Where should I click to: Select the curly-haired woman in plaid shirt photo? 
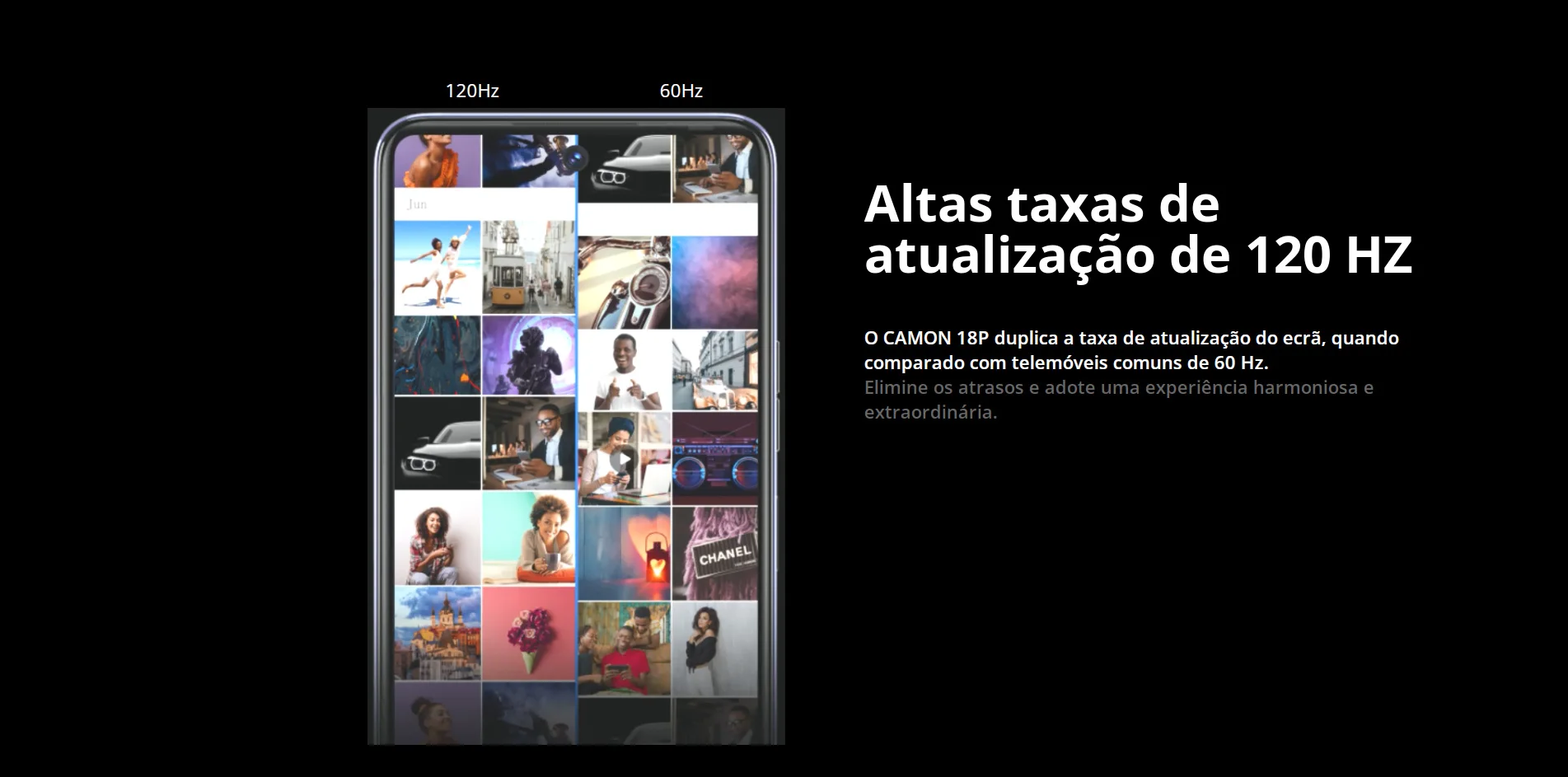pyautogui.click(x=438, y=538)
